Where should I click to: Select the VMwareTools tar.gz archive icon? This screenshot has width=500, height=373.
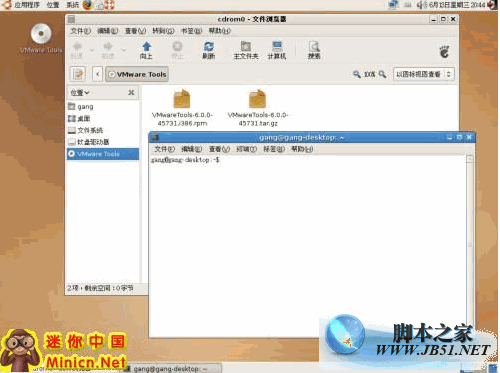click(257, 99)
